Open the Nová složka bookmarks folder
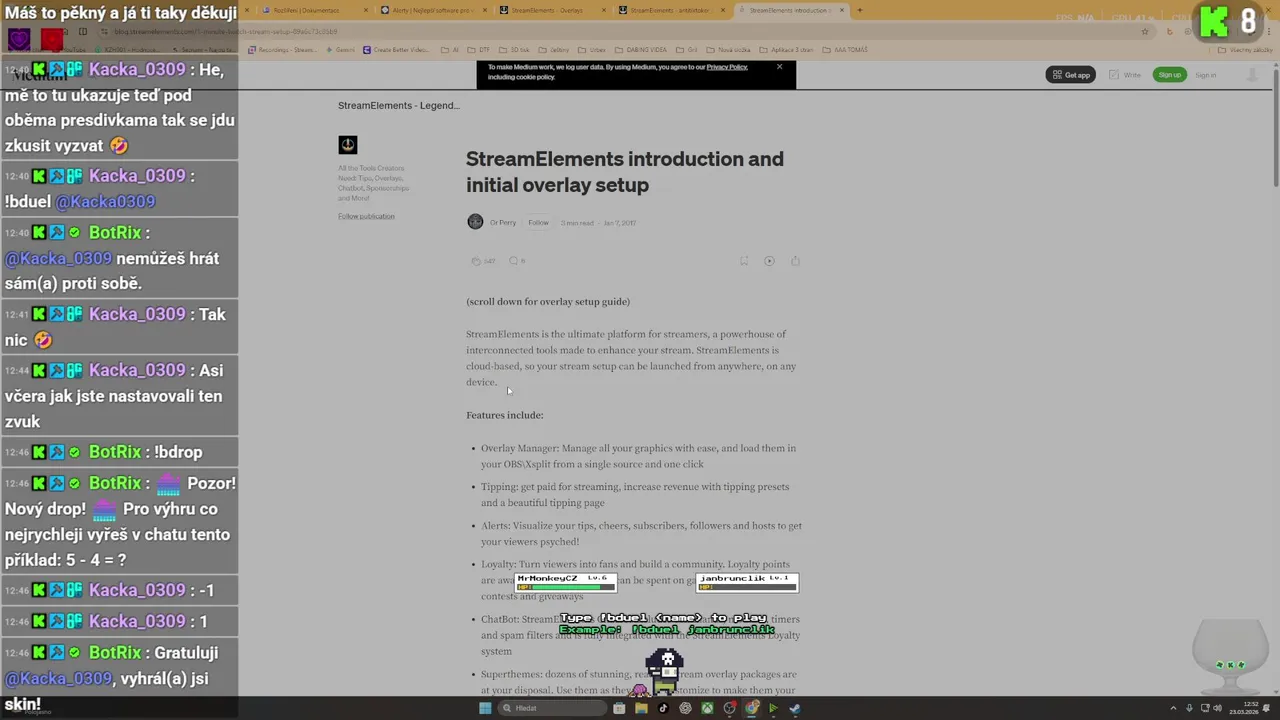The image size is (1280, 720). 729,49
